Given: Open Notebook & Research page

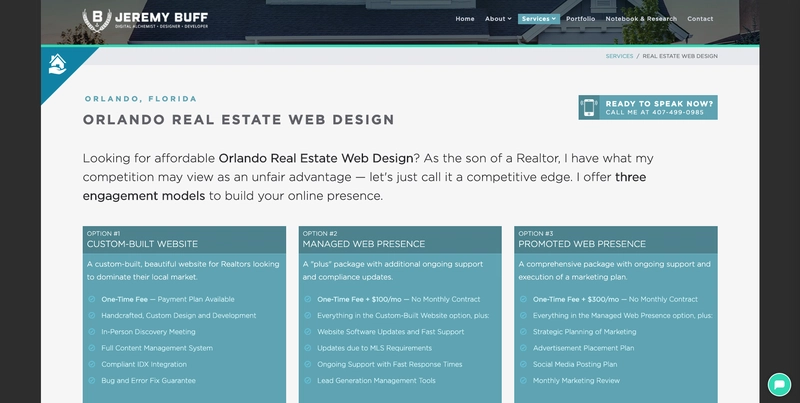Looking at the screenshot, I should click(x=641, y=19).
